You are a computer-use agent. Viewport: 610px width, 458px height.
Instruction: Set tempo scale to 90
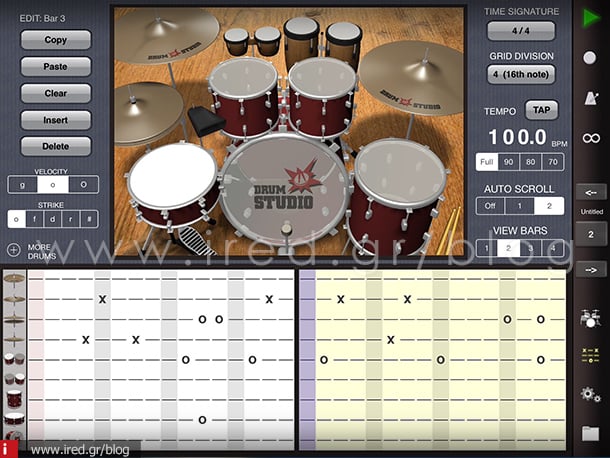pos(508,162)
